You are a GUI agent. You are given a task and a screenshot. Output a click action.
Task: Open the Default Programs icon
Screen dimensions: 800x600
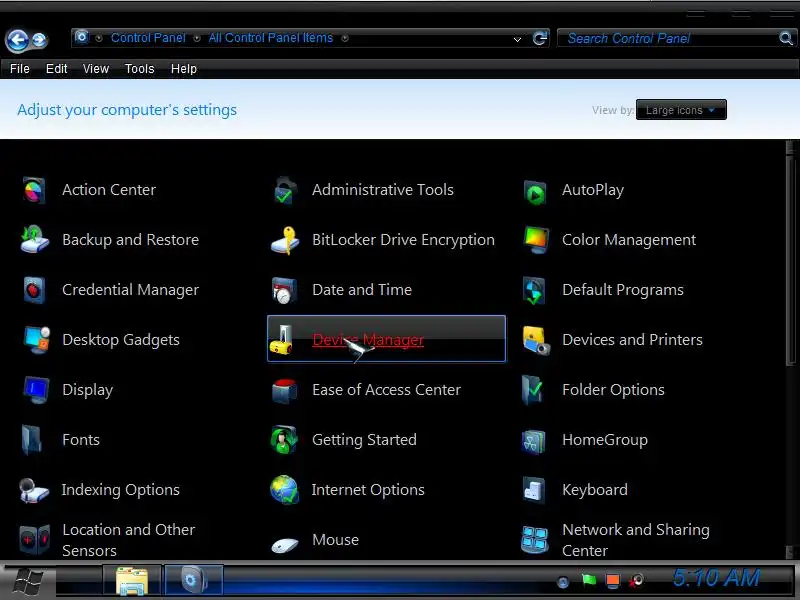click(x=534, y=290)
